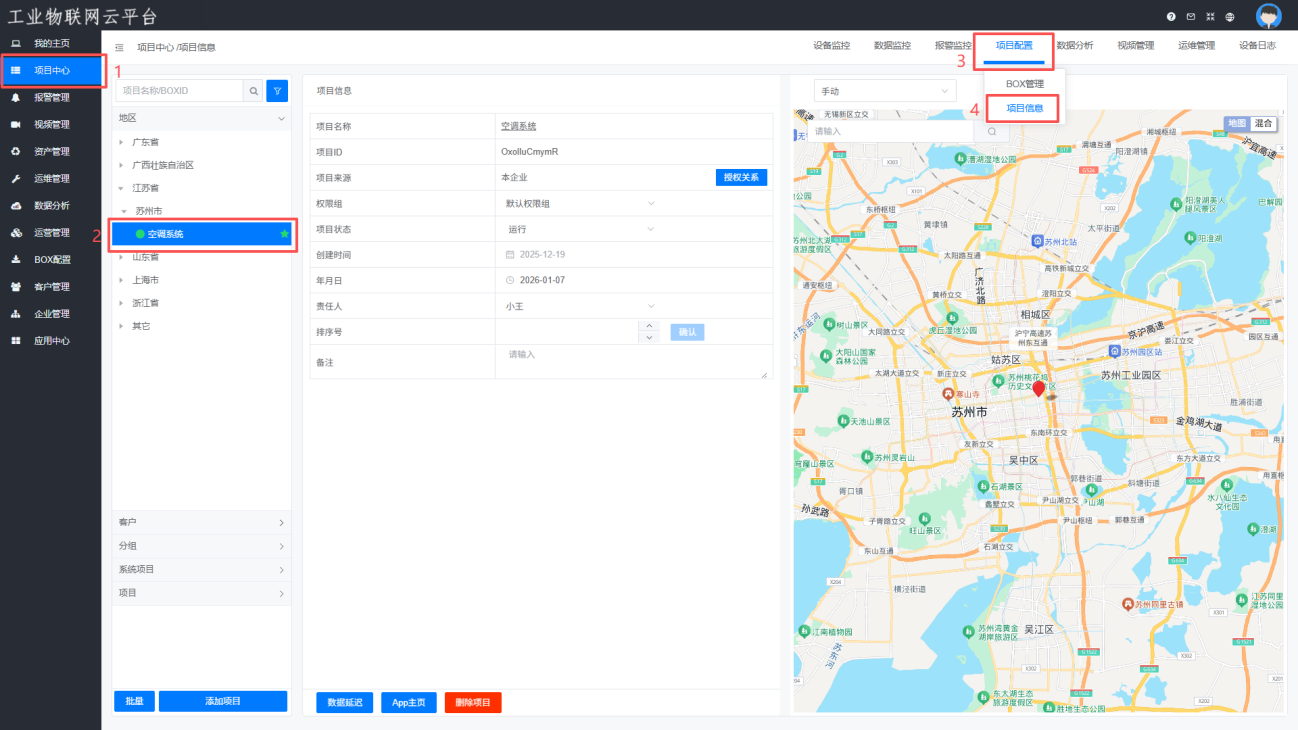Expand the 客户 panel section
This screenshot has height=730, width=1298.
coord(201,522)
